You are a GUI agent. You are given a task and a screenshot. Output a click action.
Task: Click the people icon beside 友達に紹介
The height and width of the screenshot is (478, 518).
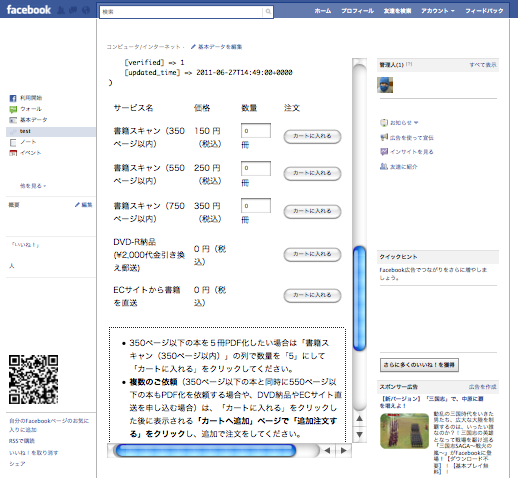click(x=384, y=166)
